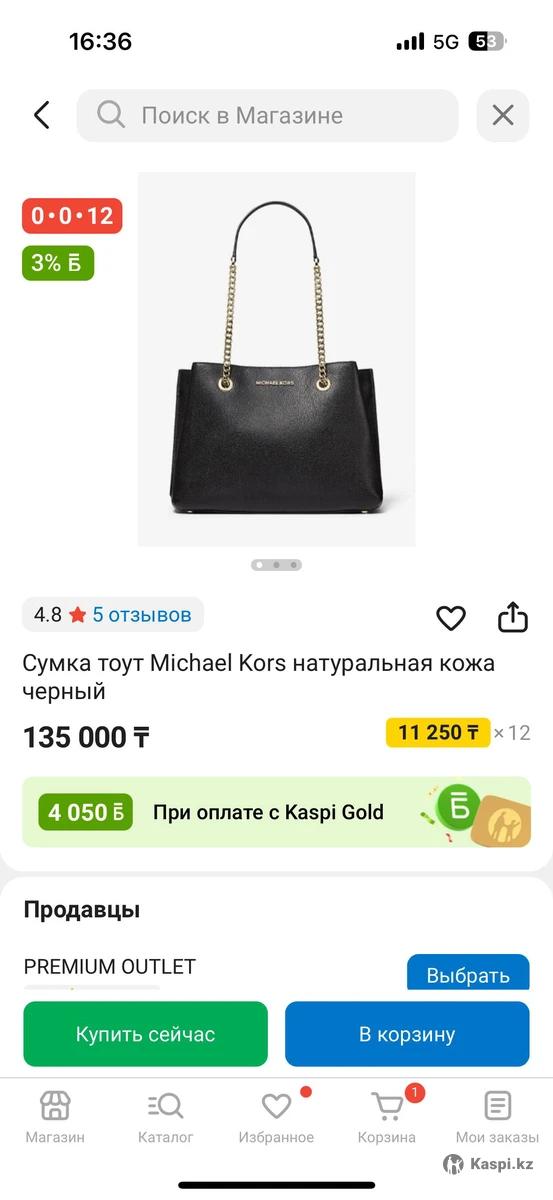Share the product using share icon
The image size is (553, 1200).
(x=512, y=617)
